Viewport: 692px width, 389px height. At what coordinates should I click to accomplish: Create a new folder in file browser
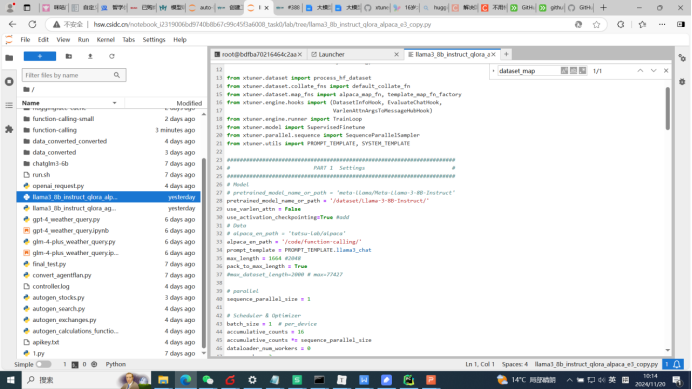(x=68, y=57)
